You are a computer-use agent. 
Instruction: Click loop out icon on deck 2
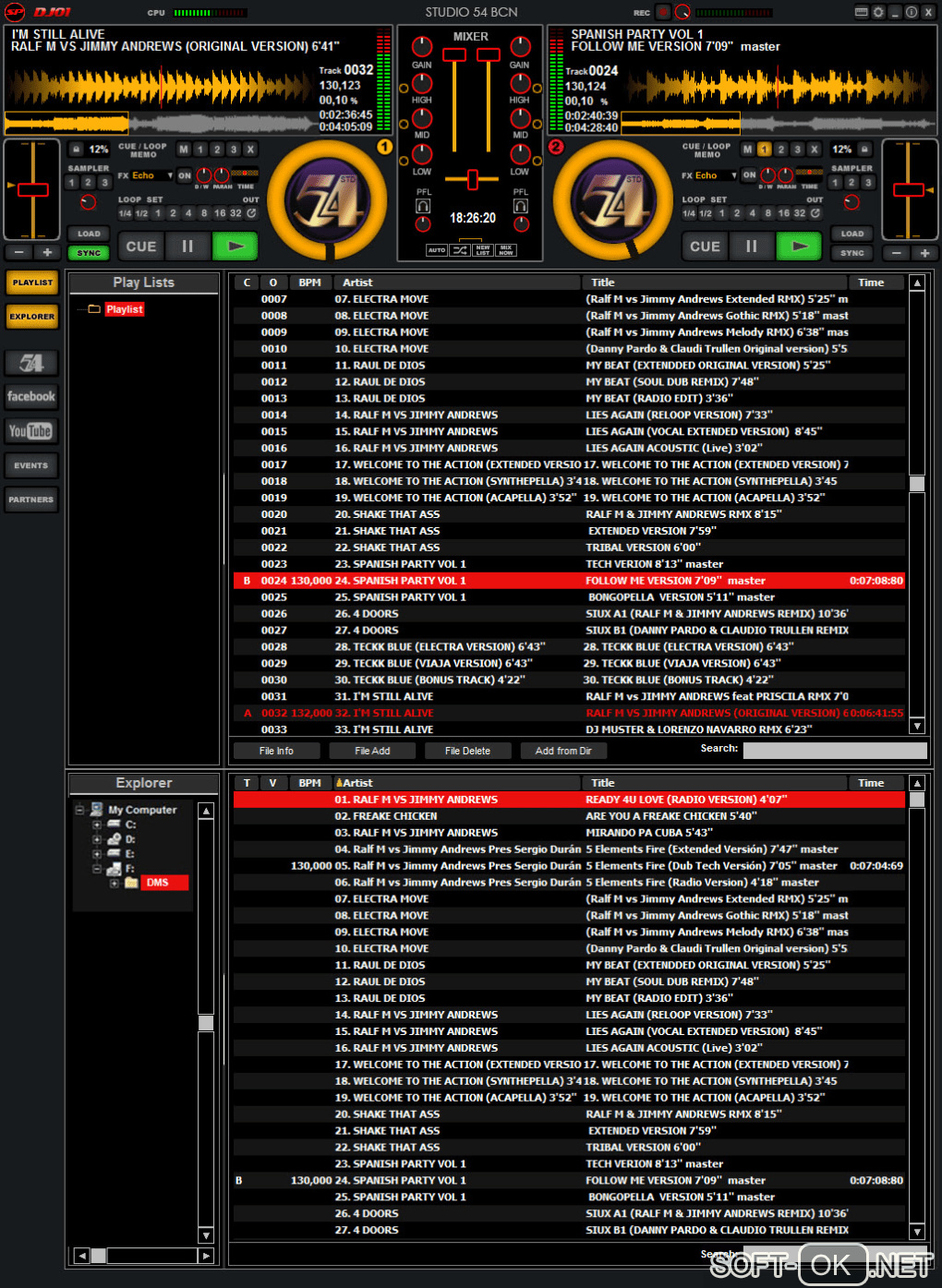[x=815, y=213]
